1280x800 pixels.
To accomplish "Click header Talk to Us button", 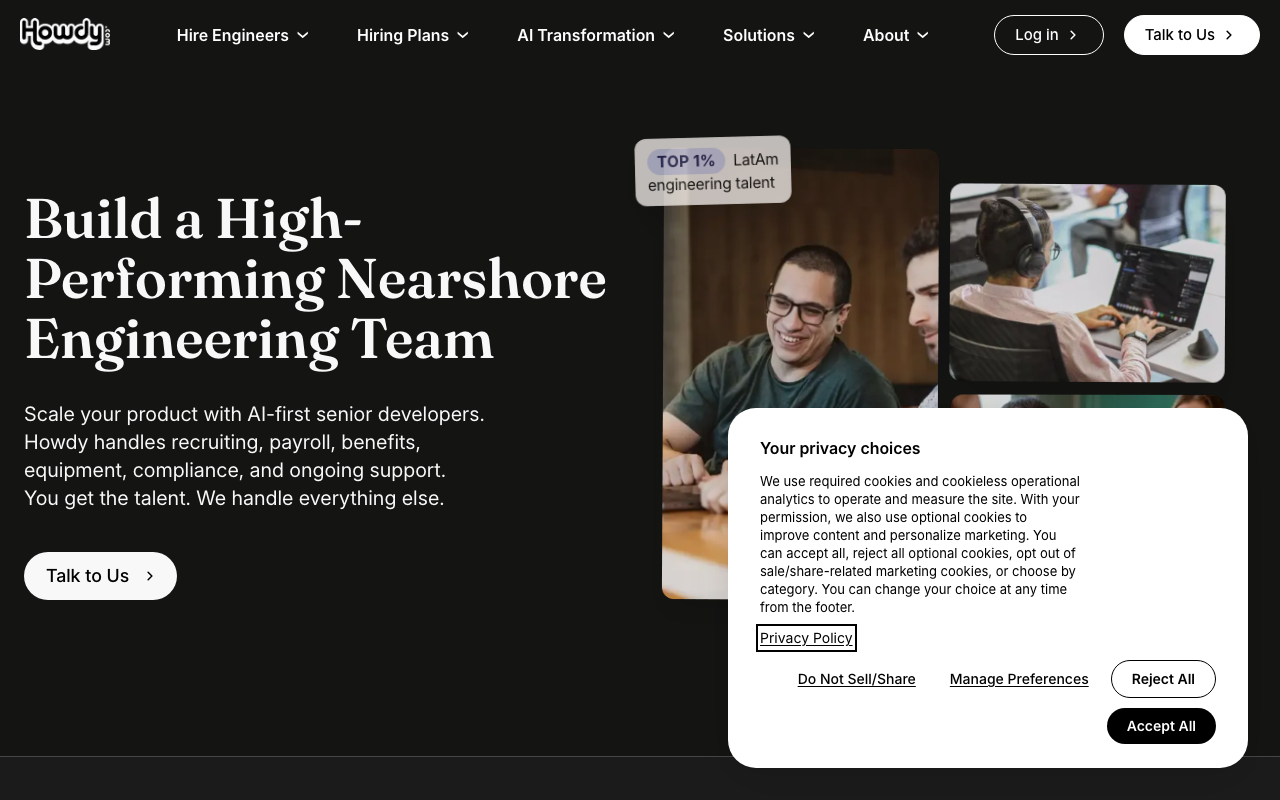I will tap(1191, 35).
